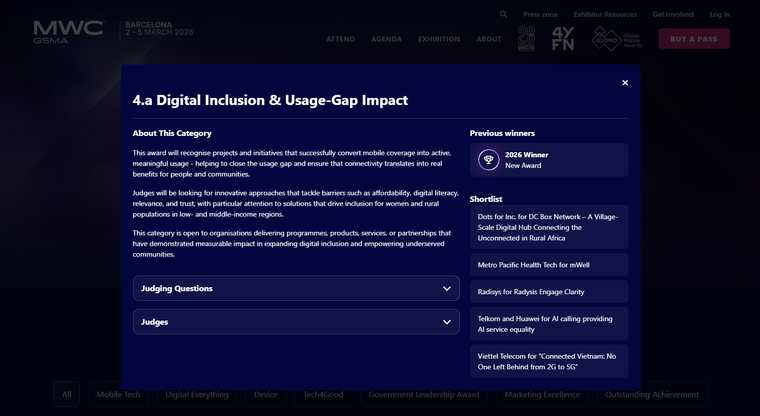Open the Agenda menu
The width and height of the screenshot is (760, 416).
386,39
